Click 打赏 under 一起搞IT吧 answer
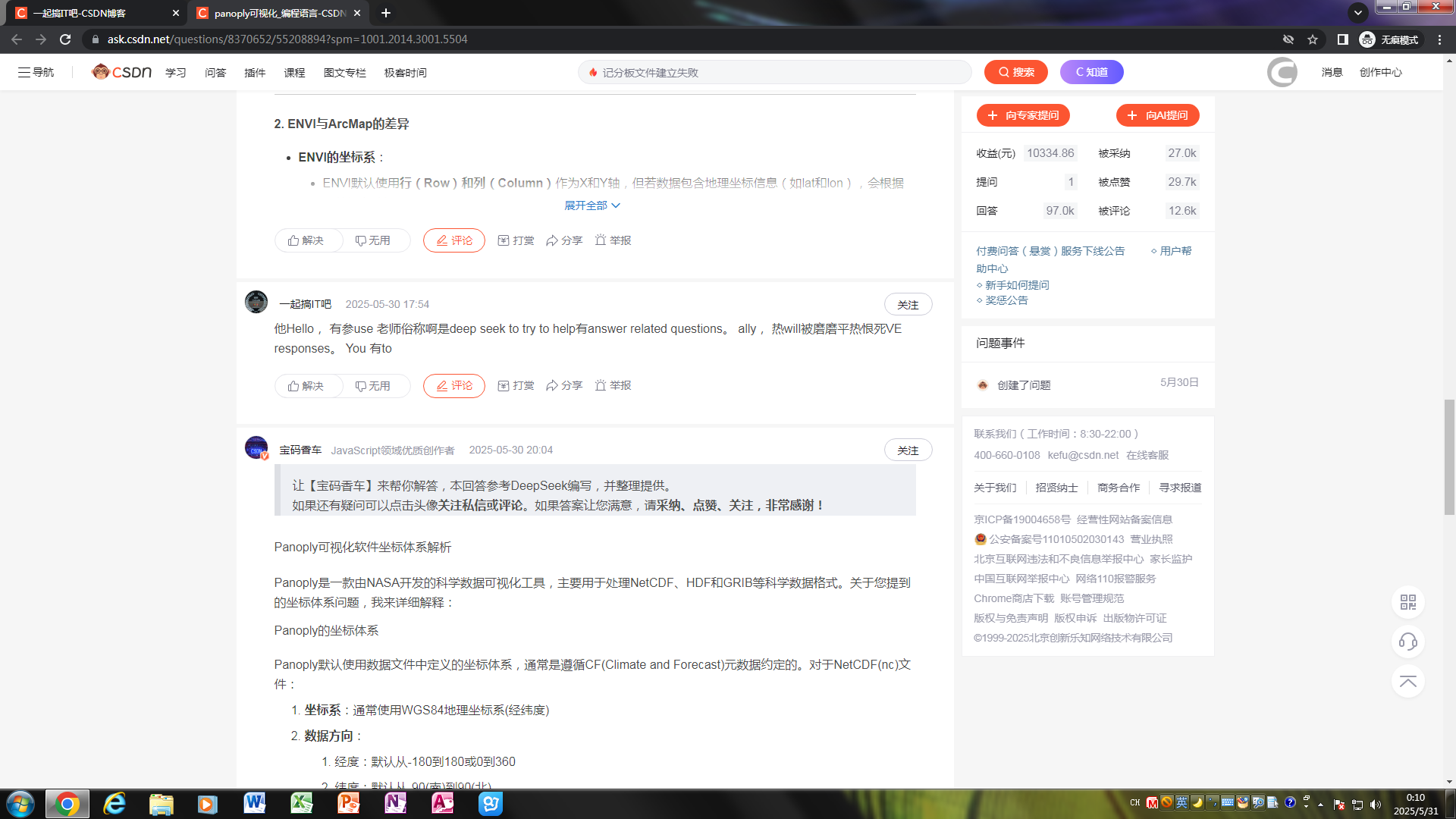Image resolution: width=1456 pixels, height=819 pixels. point(516,386)
